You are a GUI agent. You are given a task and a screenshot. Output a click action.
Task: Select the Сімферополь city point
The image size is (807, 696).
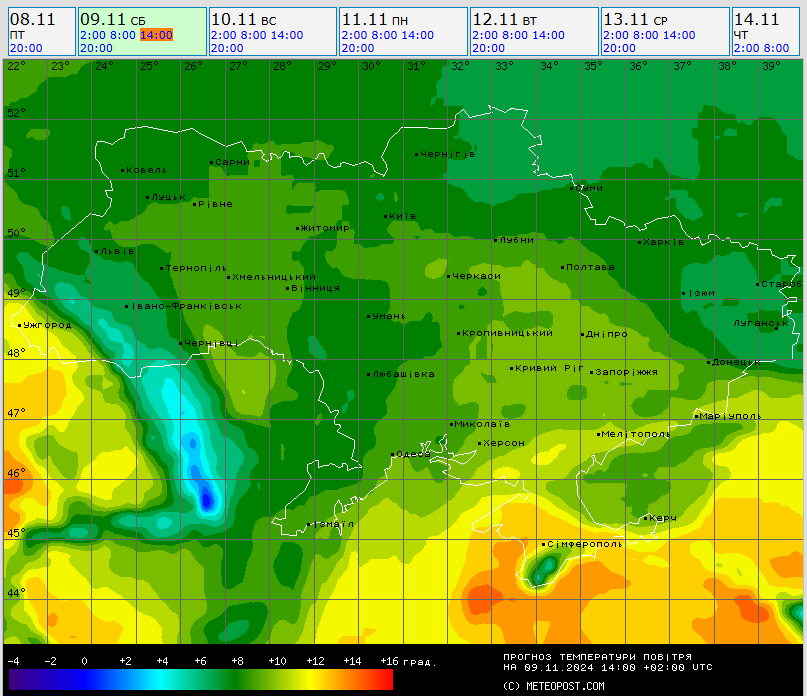(x=544, y=544)
